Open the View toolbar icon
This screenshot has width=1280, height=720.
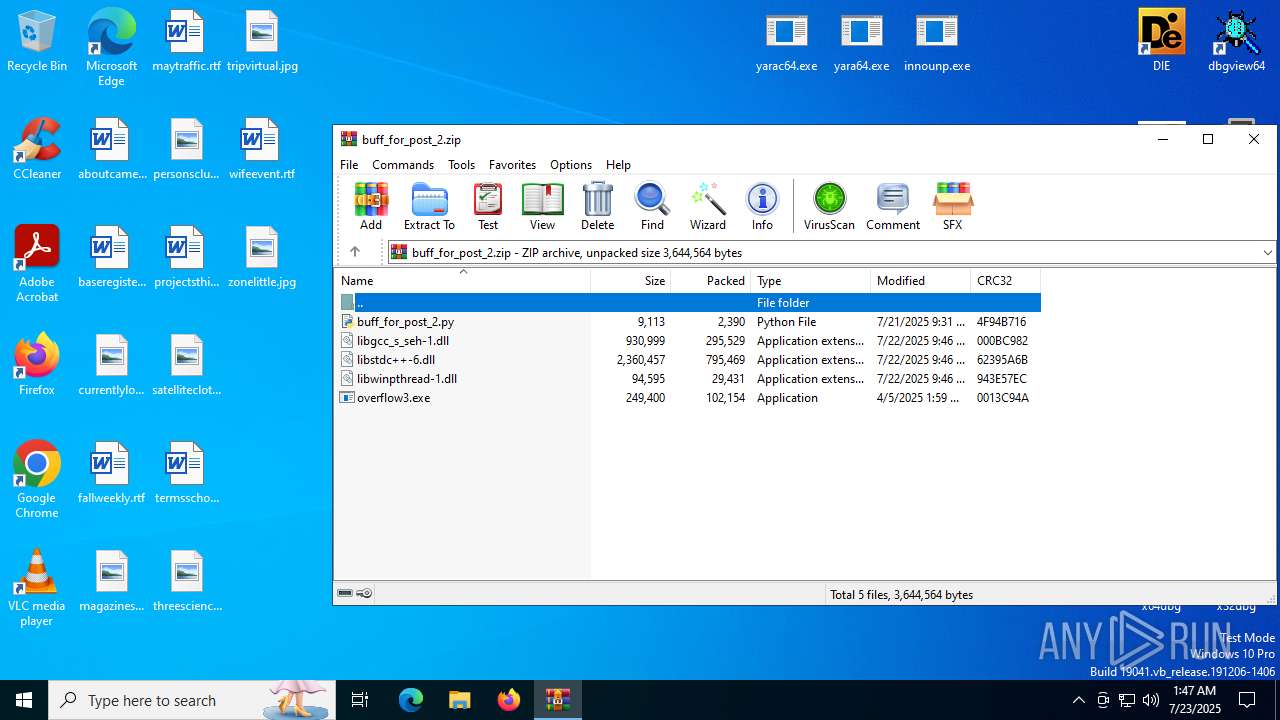(542, 206)
